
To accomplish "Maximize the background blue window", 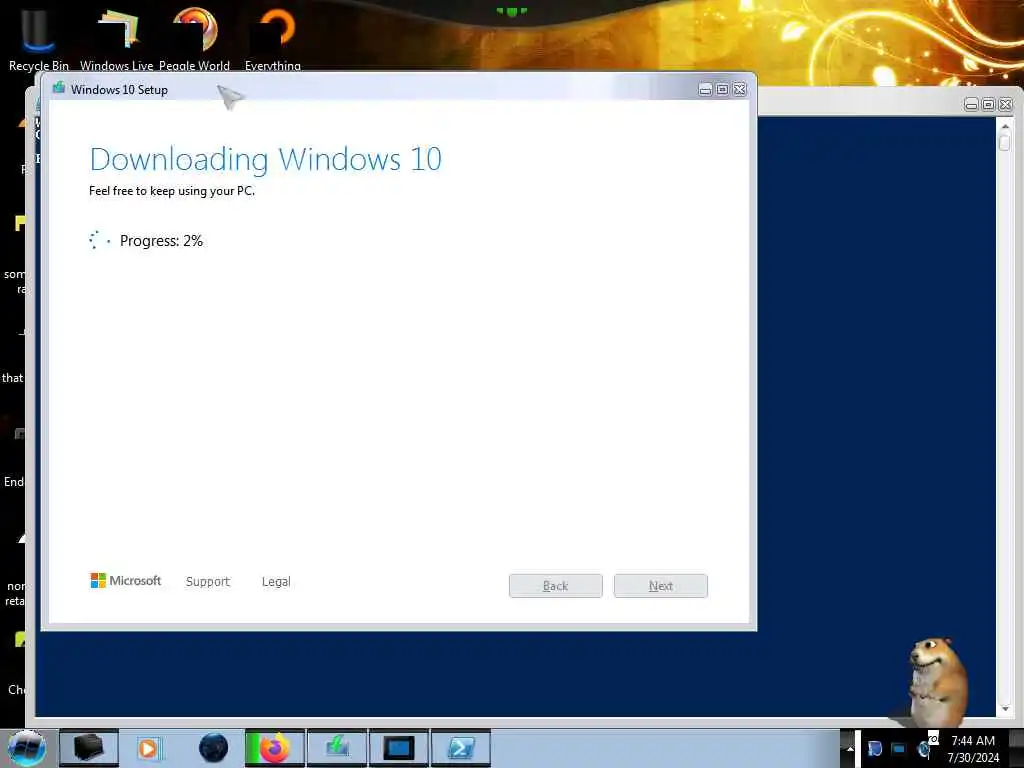I will tap(988, 104).
